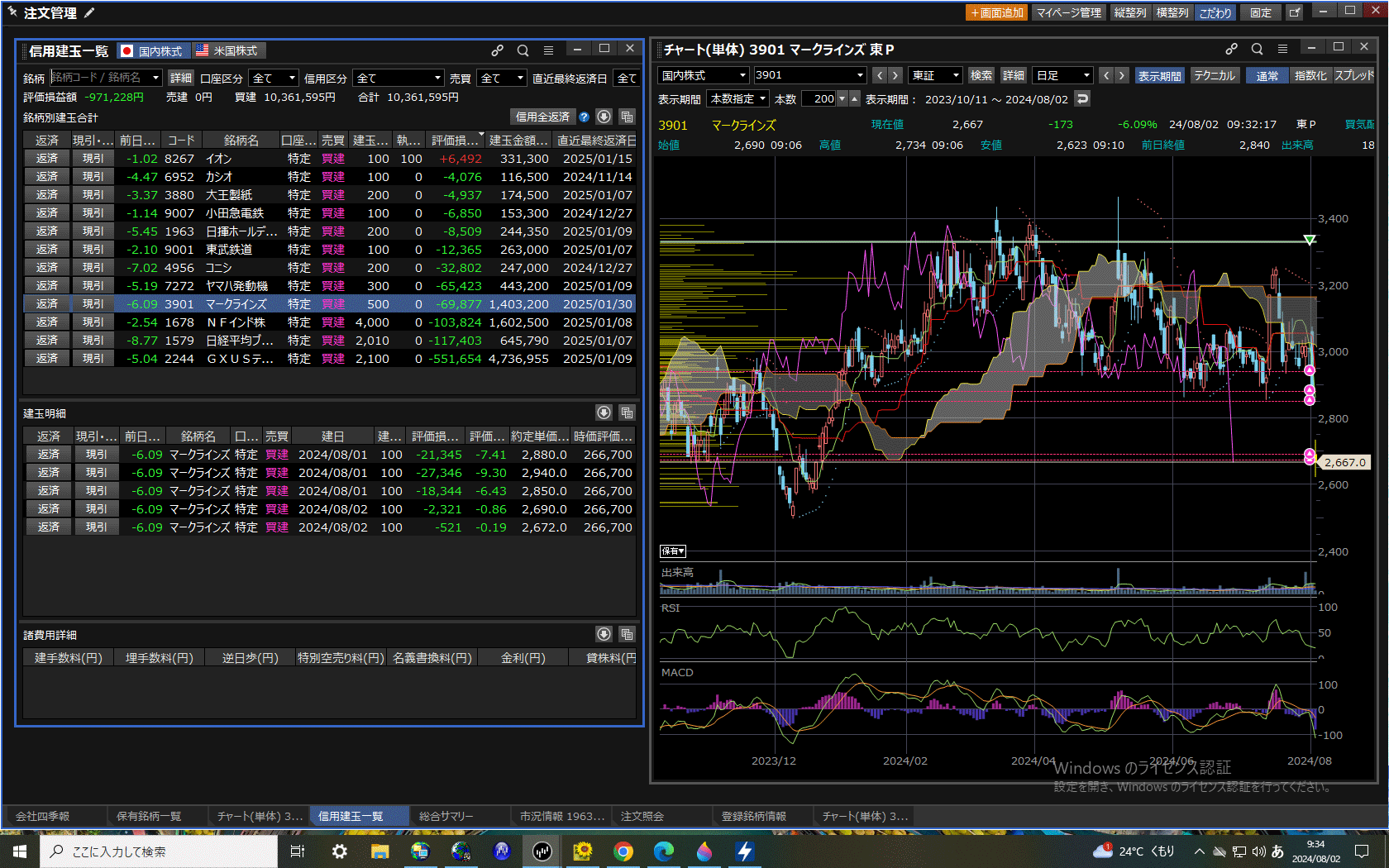Open 銘柄コード/銘柄名 combo box dropdown

click(155, 78)
